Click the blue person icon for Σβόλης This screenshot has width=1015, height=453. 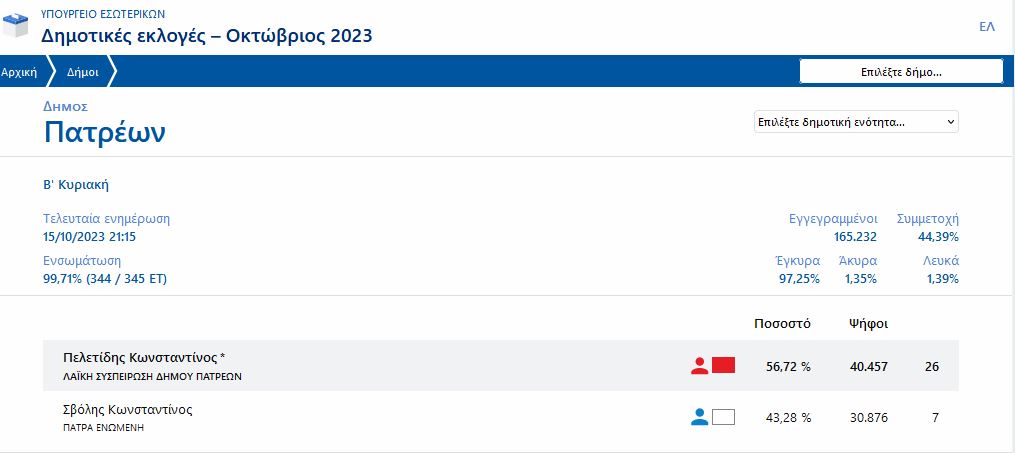699,417
